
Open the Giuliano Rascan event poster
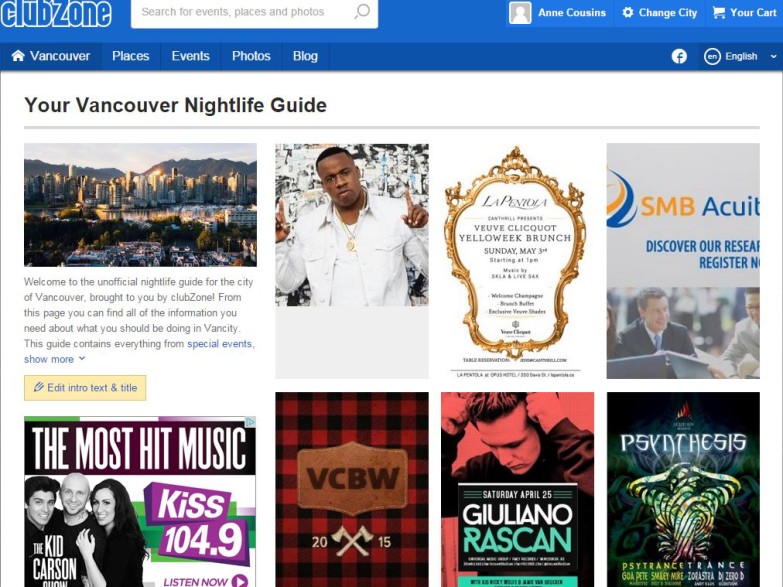(x=517, y=490)
